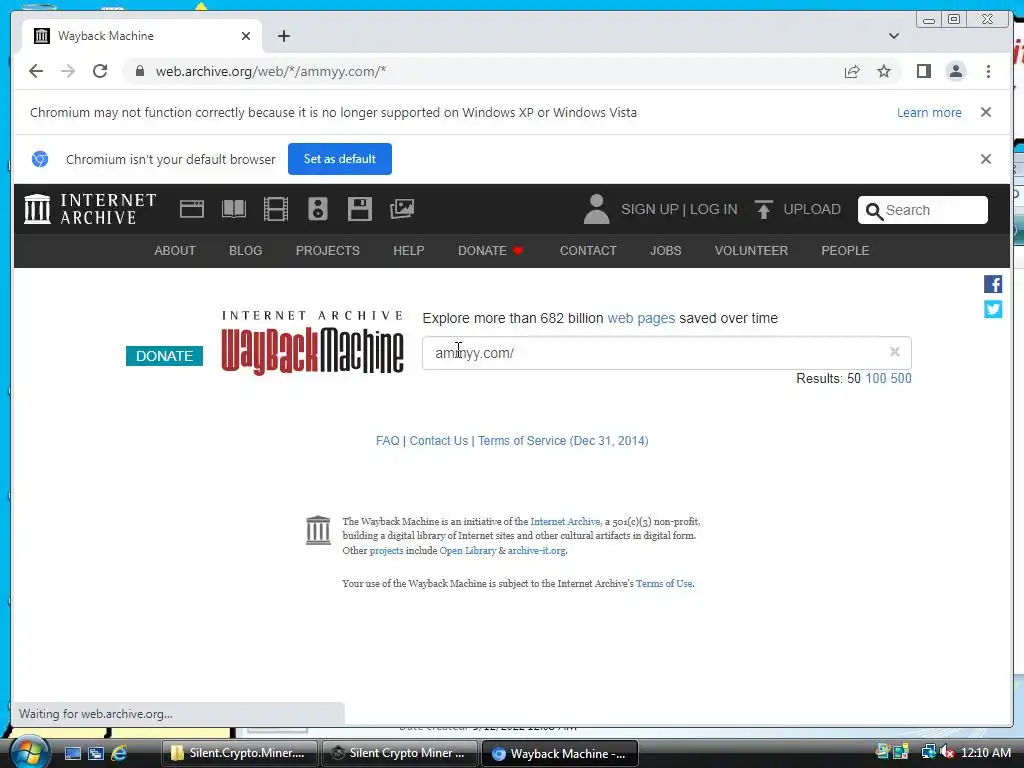View site information lock icon
Image resolution: width=1024 pixels, height=768 pixels.
point(140,71)
